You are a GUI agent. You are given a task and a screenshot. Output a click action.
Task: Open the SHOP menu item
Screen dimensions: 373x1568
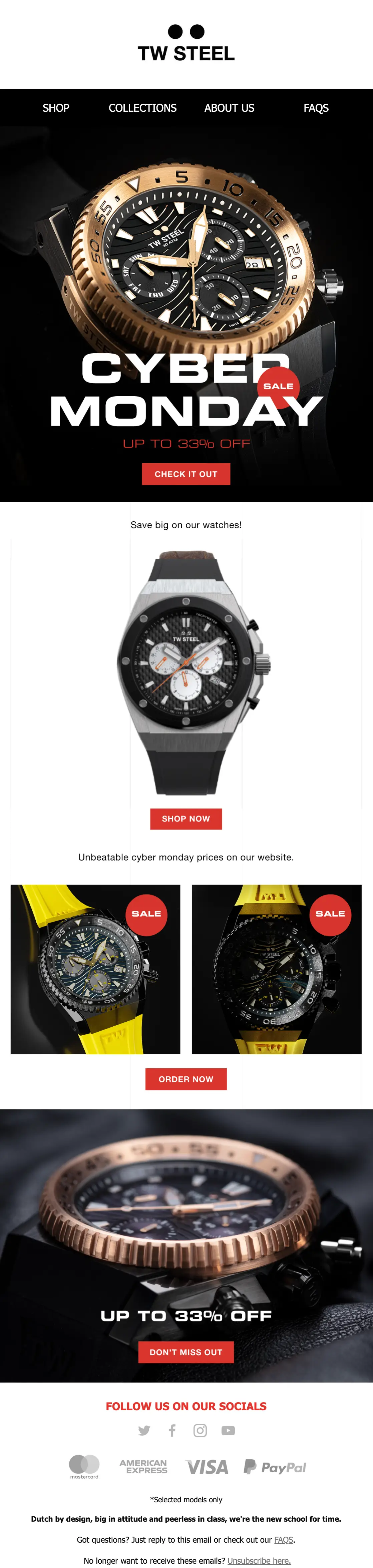point(56,108)
